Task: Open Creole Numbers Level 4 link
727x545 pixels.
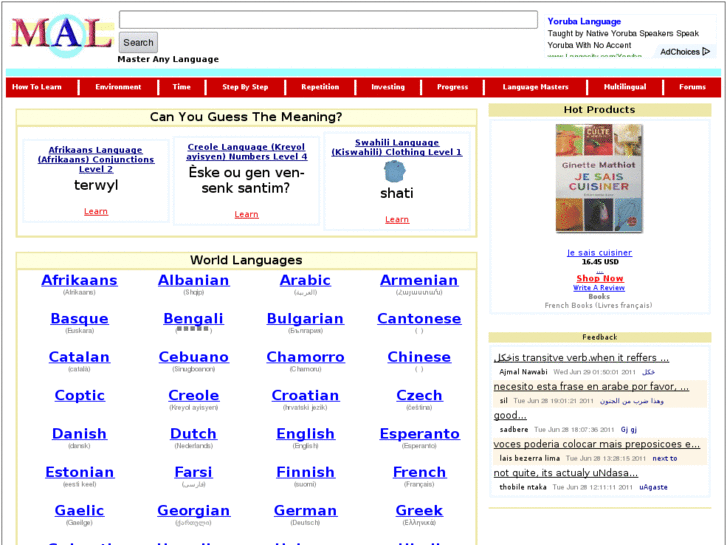Action: pos(246,152)
